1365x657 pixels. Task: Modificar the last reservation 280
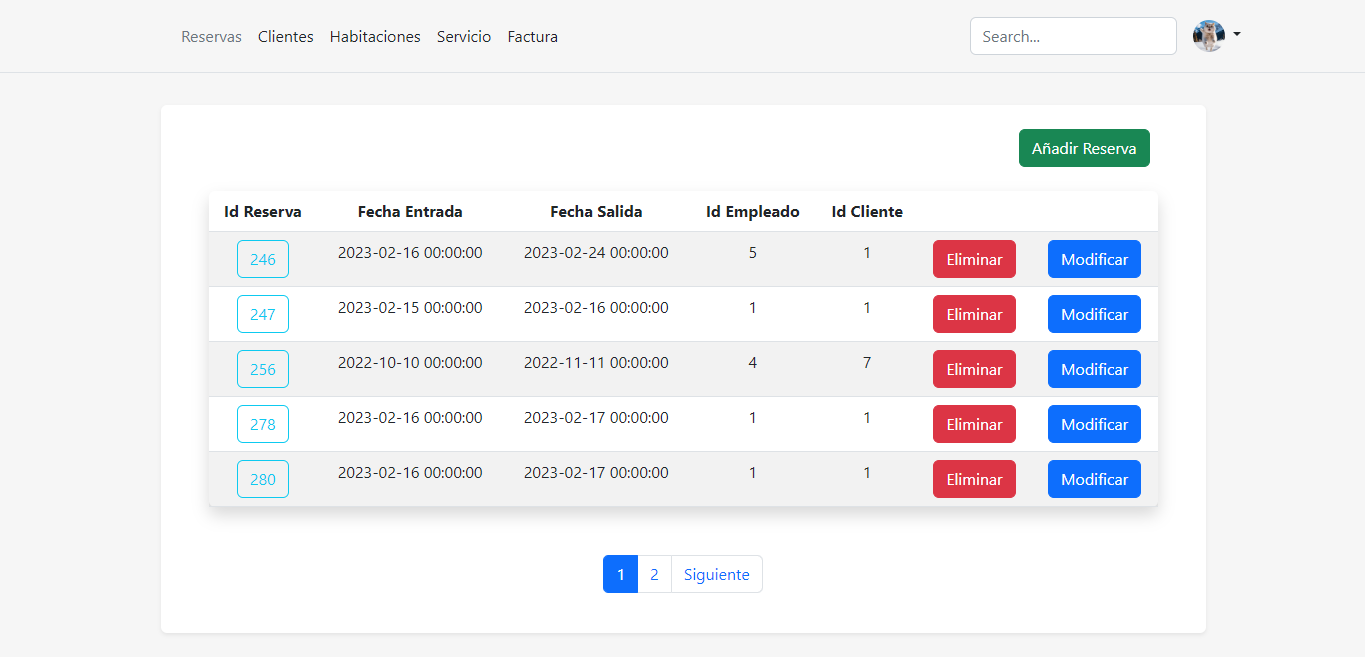[1093, 478]
